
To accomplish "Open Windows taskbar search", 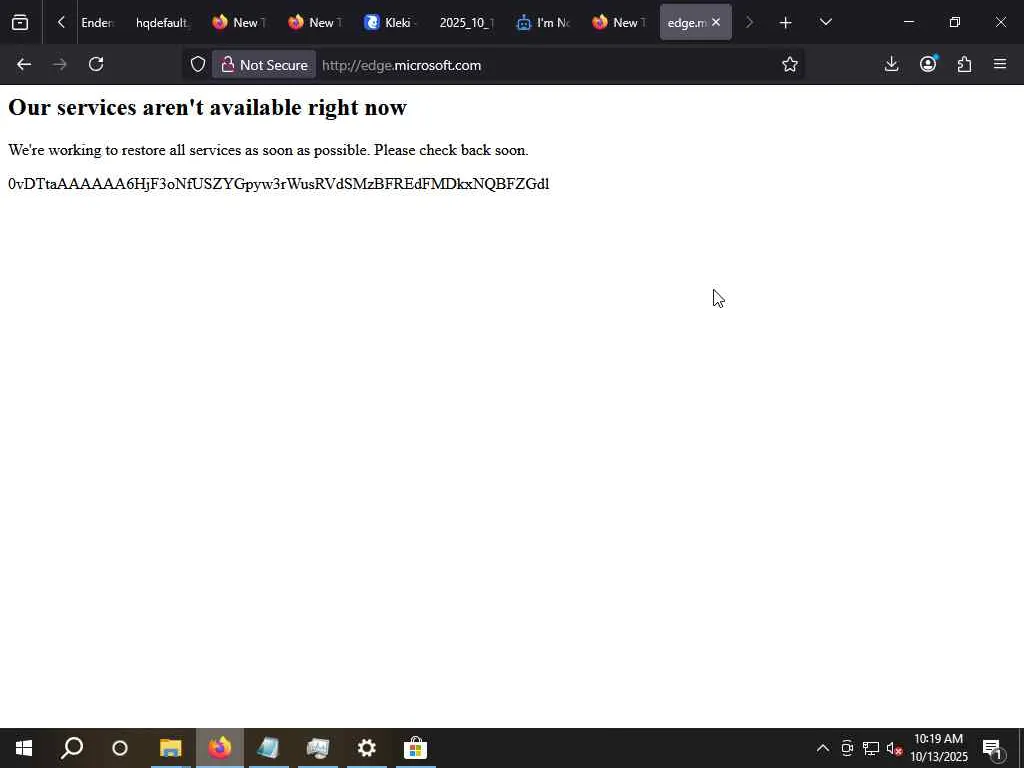I will 72,748.
